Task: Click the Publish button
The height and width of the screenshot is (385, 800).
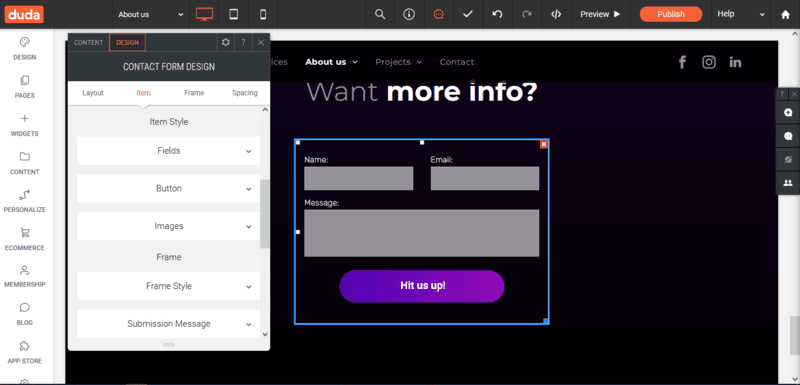Action: click(671, 14)
